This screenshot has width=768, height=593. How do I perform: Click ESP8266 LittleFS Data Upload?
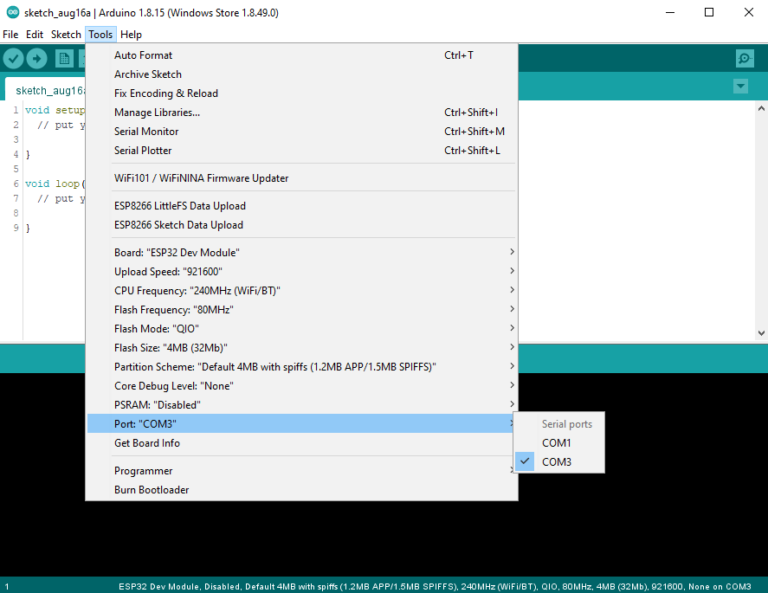coord(179,206)
